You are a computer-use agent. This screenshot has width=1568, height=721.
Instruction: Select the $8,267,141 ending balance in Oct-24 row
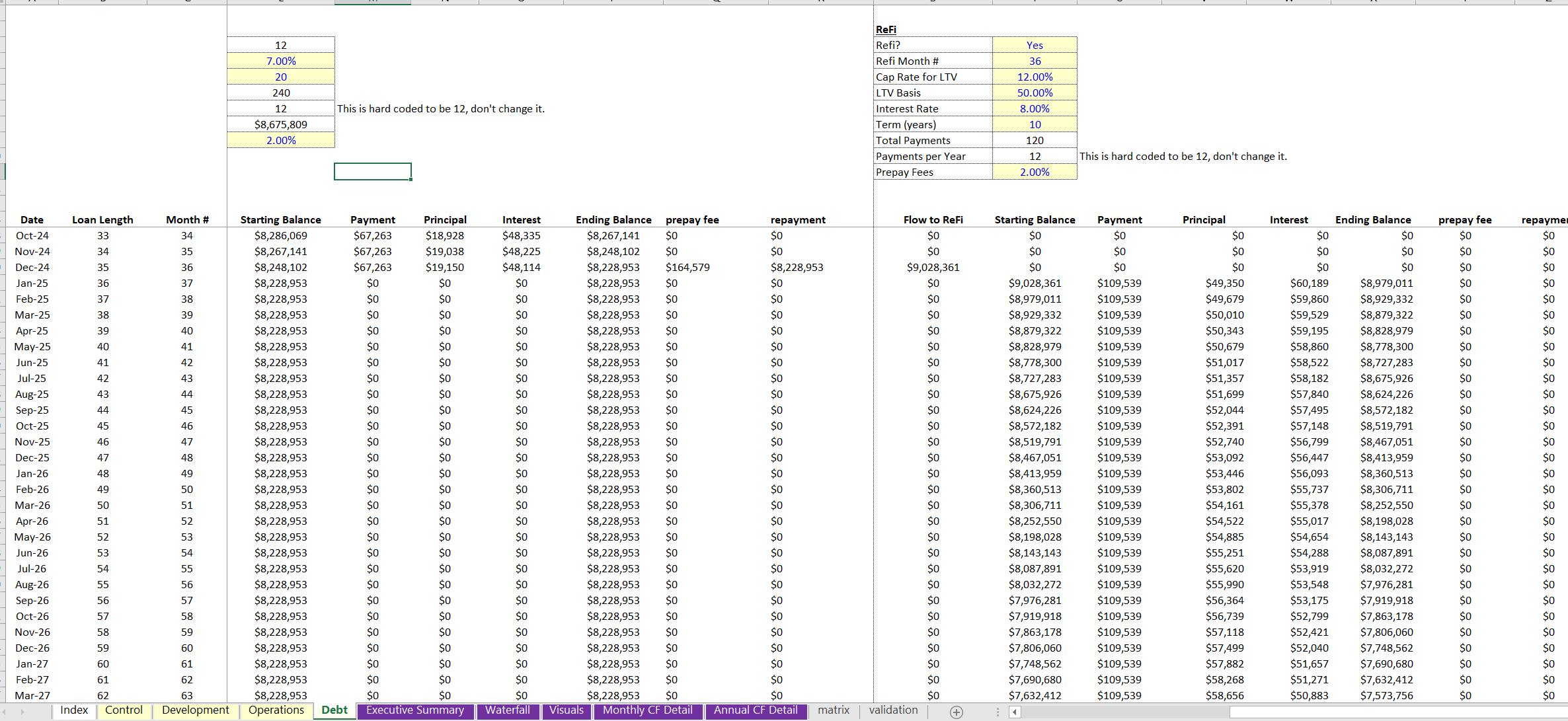[613, 235]
